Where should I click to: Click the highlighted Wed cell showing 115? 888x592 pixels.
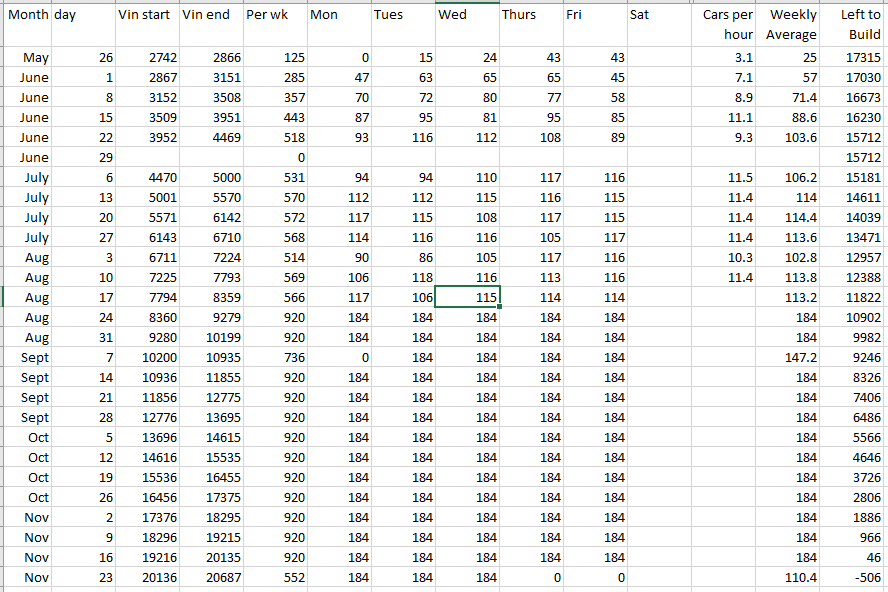coord(468,297)
